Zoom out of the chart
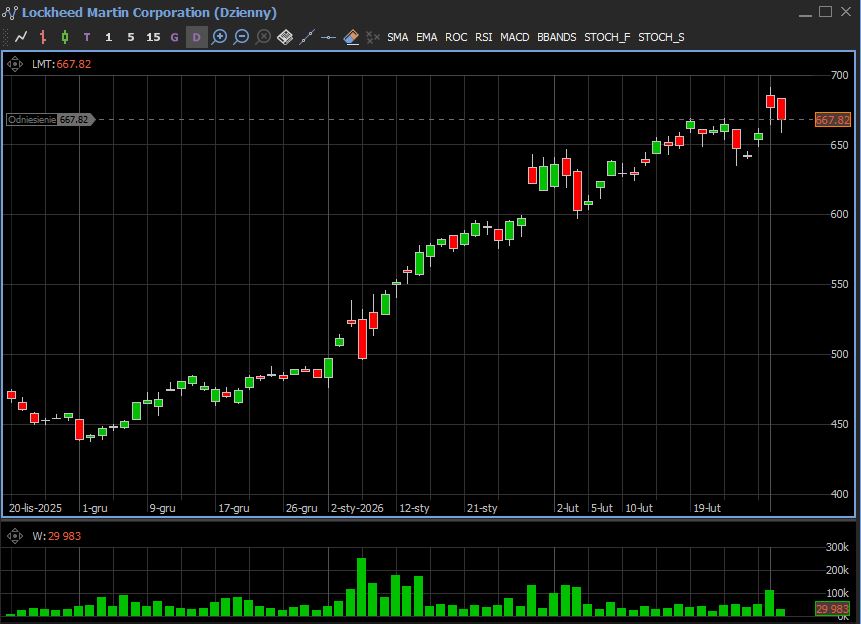Viewport: 861px width, 624px height. 241,37
